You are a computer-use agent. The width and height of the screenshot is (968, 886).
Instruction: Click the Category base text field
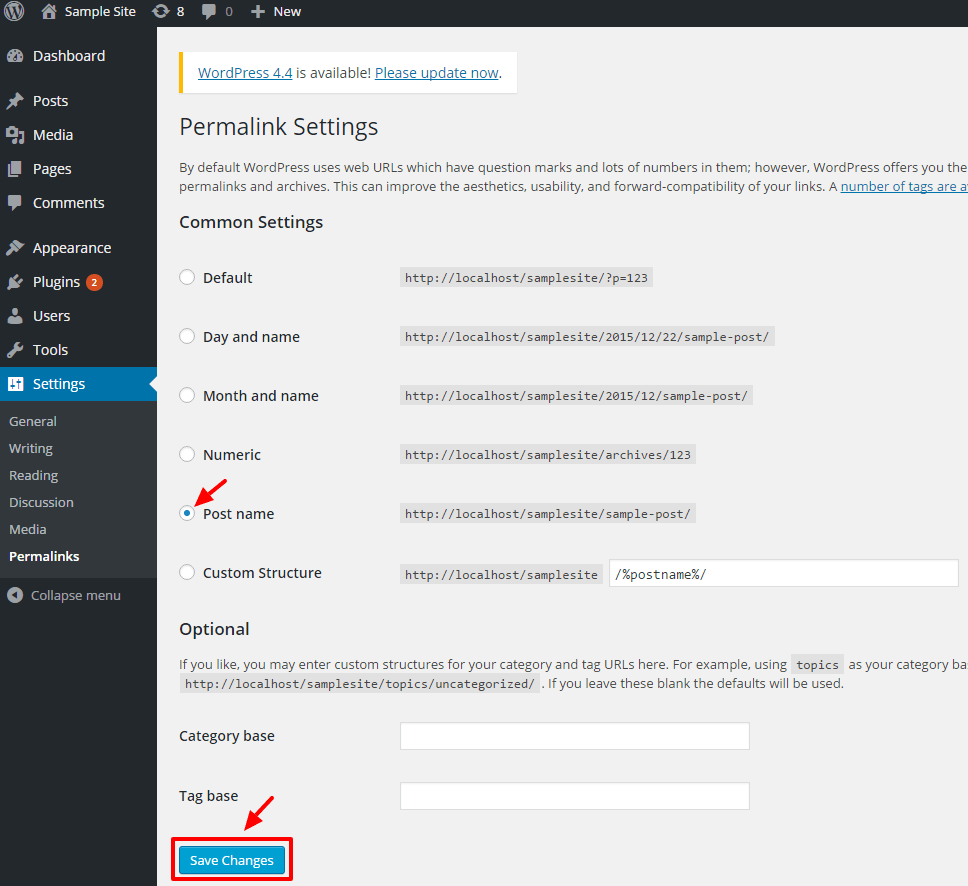point(574,736)
